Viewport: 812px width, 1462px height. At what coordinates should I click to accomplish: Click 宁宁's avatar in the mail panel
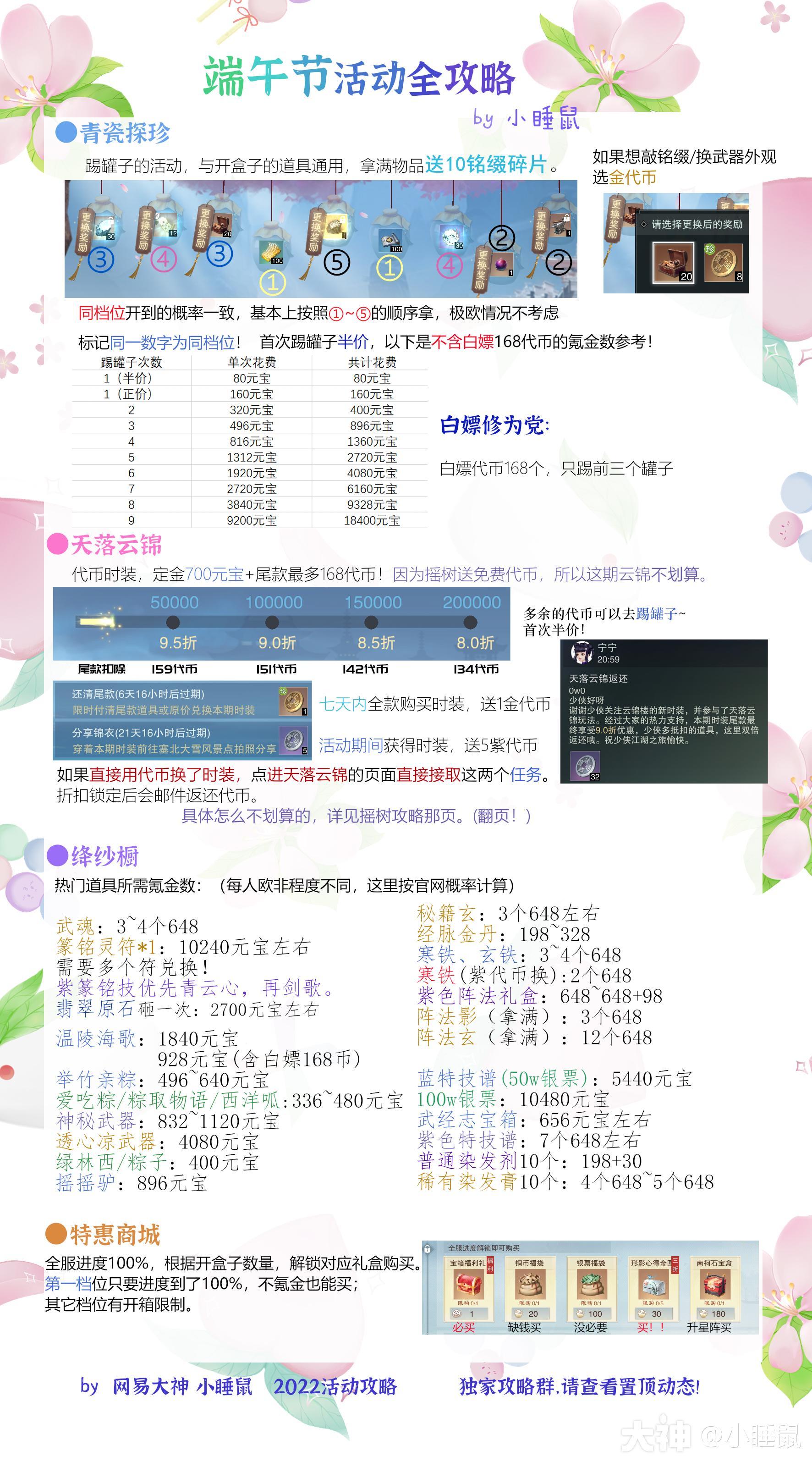pyautogui.click(x=582, y=653)
